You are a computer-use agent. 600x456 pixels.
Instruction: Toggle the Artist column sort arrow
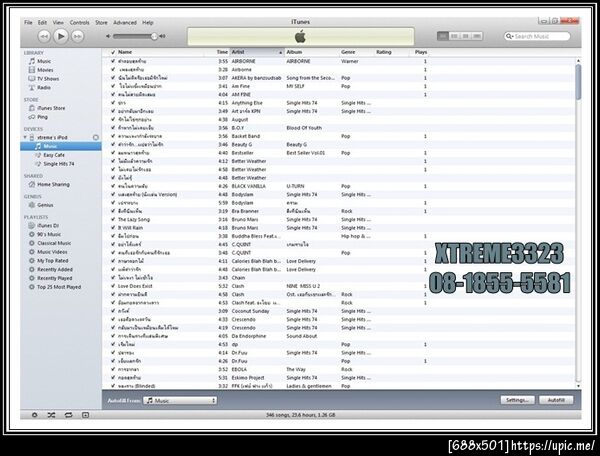click(x=280, y=52)
